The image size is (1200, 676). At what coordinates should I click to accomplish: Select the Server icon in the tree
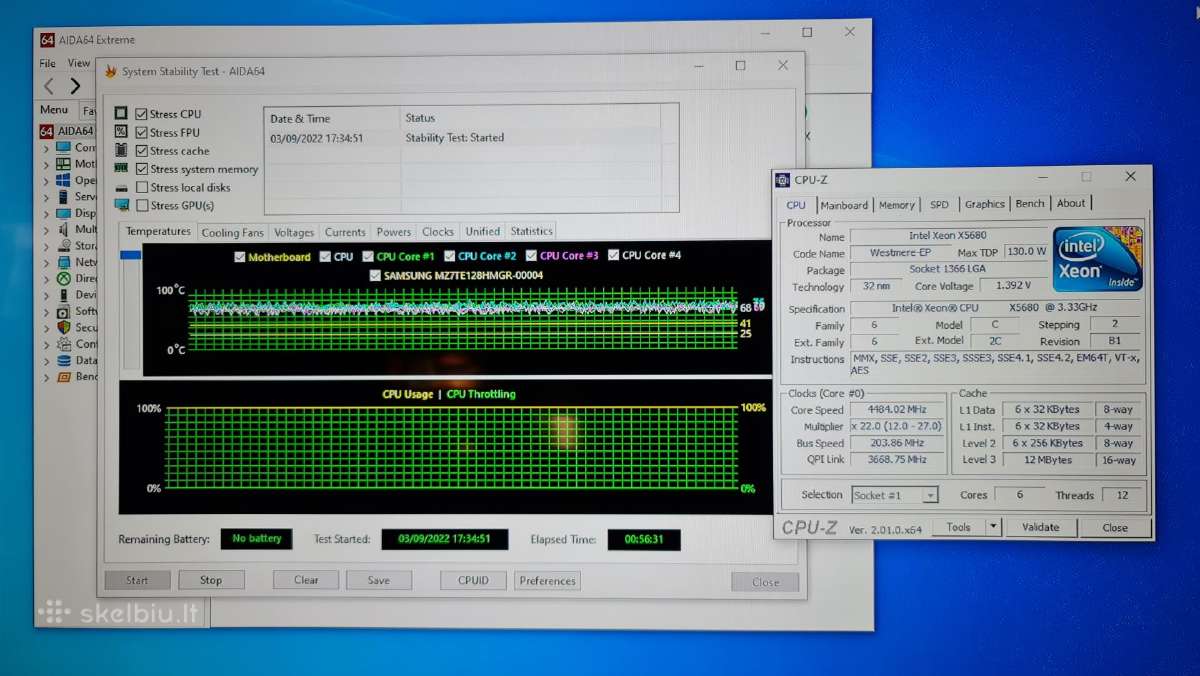coord(63,197)
